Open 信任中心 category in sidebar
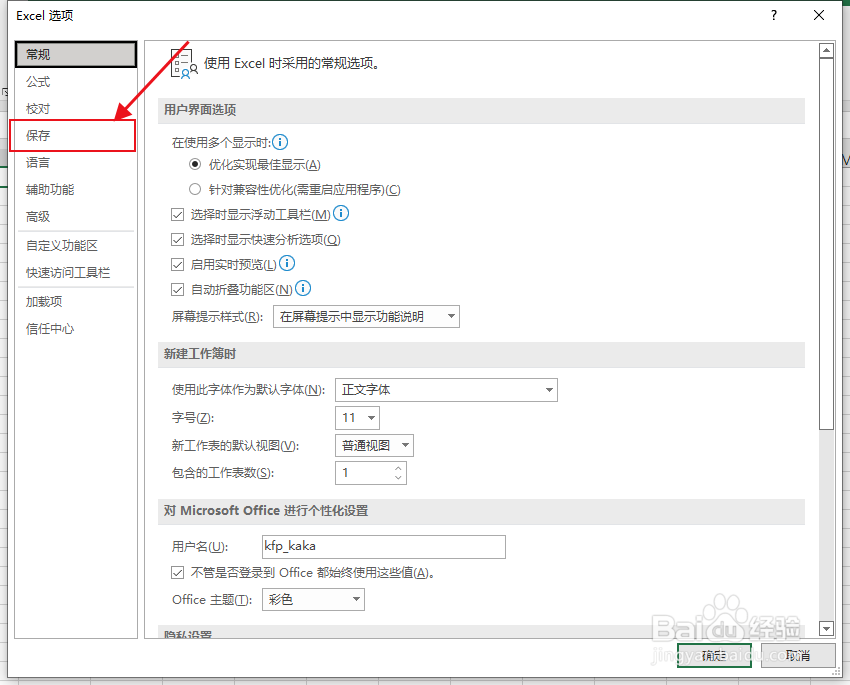The image size is (850, 685). [76, 328]
